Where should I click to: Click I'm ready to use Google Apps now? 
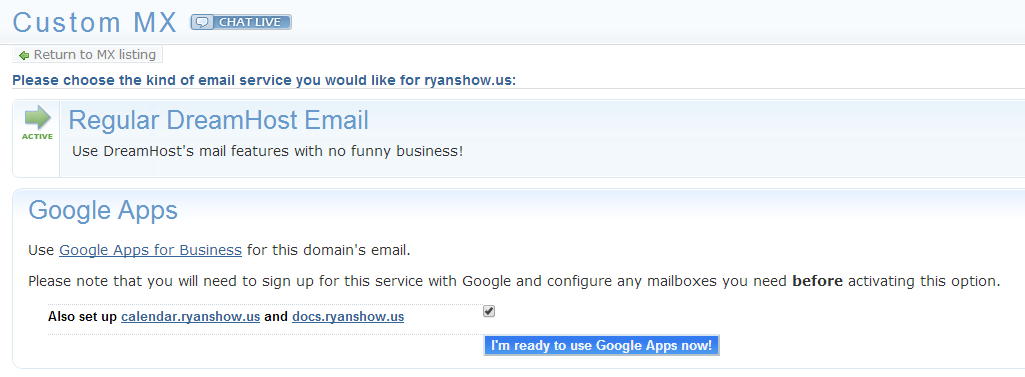601,346
